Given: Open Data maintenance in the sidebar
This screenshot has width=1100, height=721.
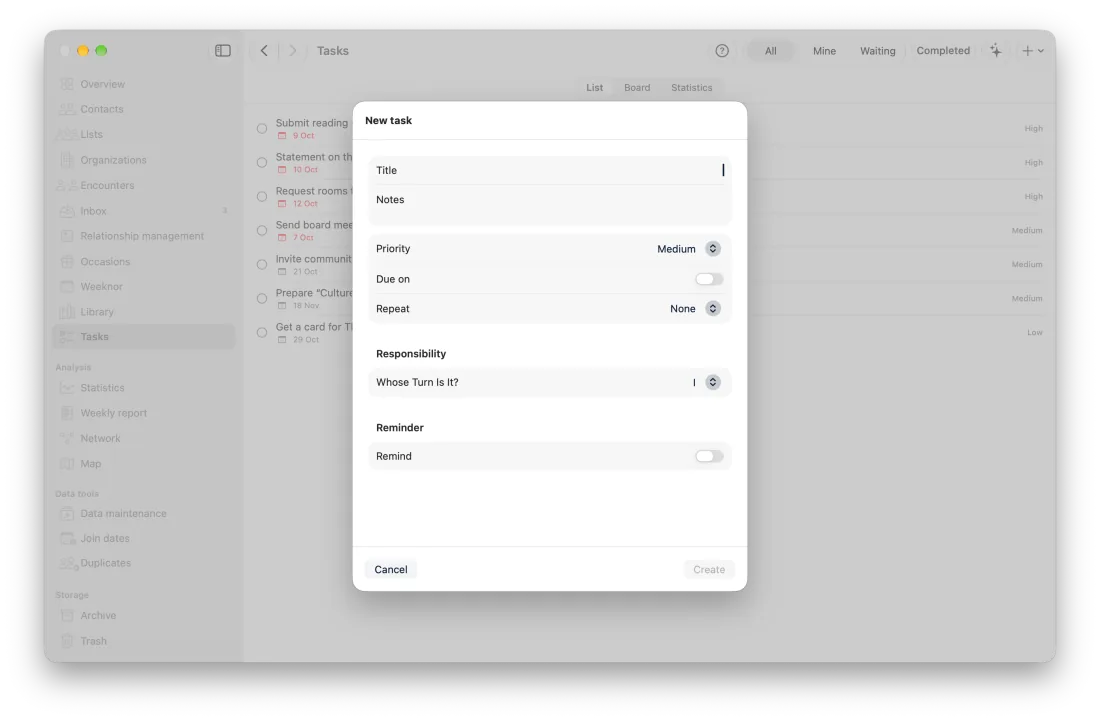Looking at the screenshot, I should click(123, 513).
